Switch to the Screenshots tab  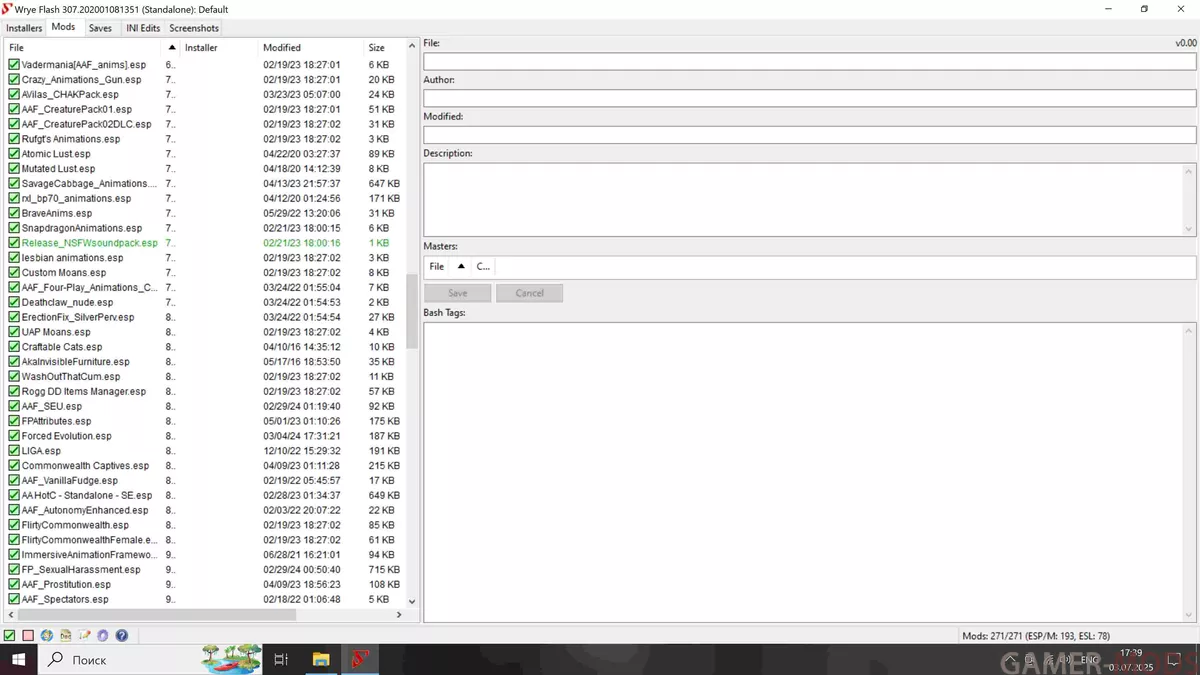tap(194, 28)
